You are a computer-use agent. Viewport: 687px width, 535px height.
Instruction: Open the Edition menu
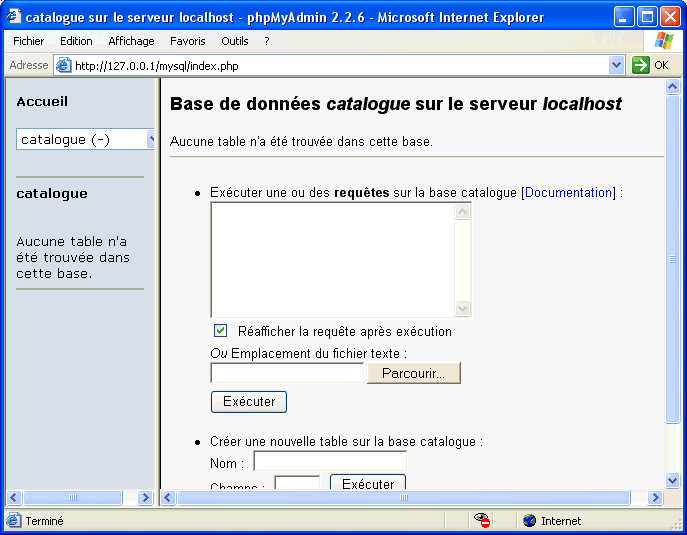(x=76, y=41)
